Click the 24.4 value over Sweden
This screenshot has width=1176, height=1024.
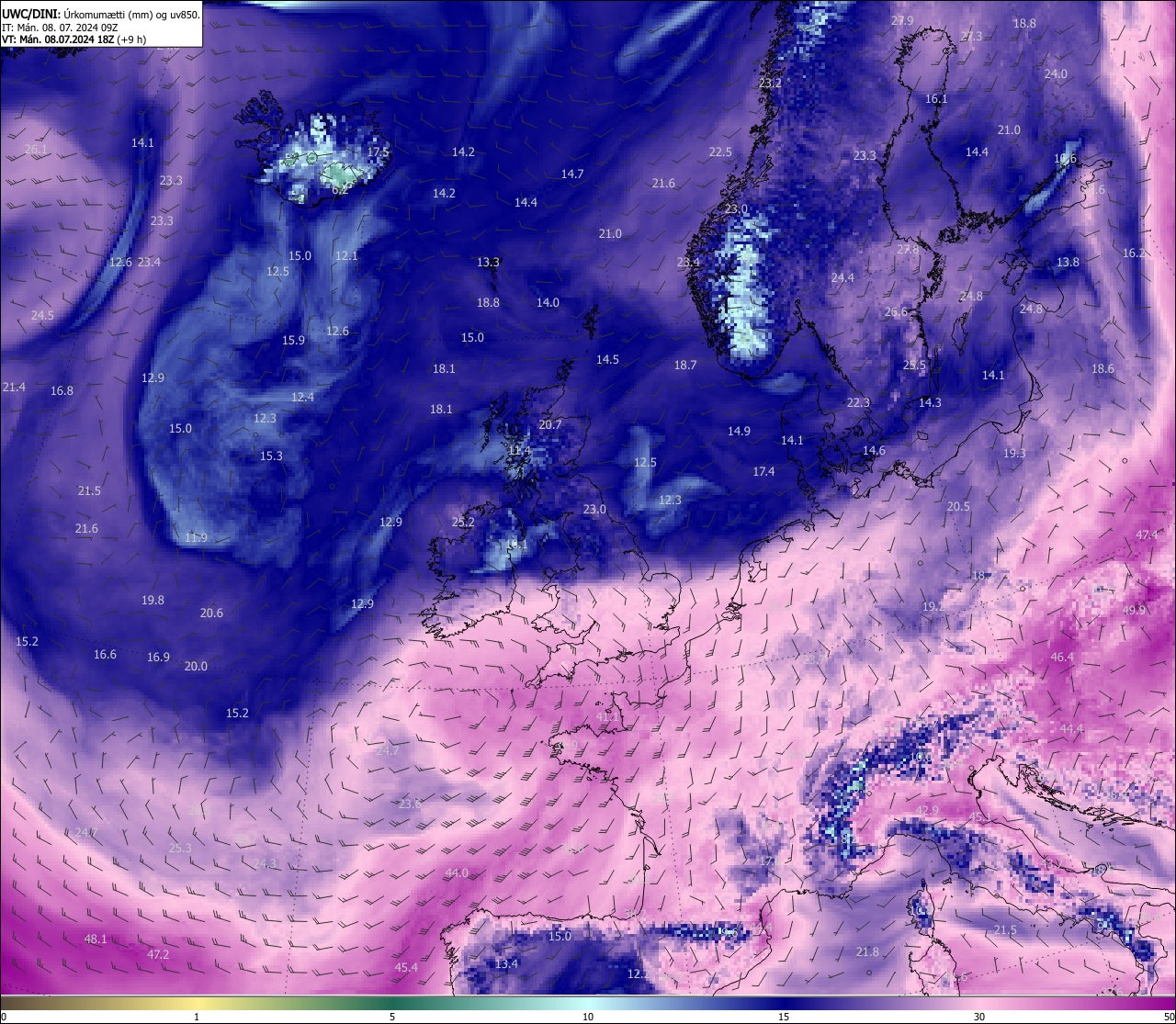pos(842,277)
